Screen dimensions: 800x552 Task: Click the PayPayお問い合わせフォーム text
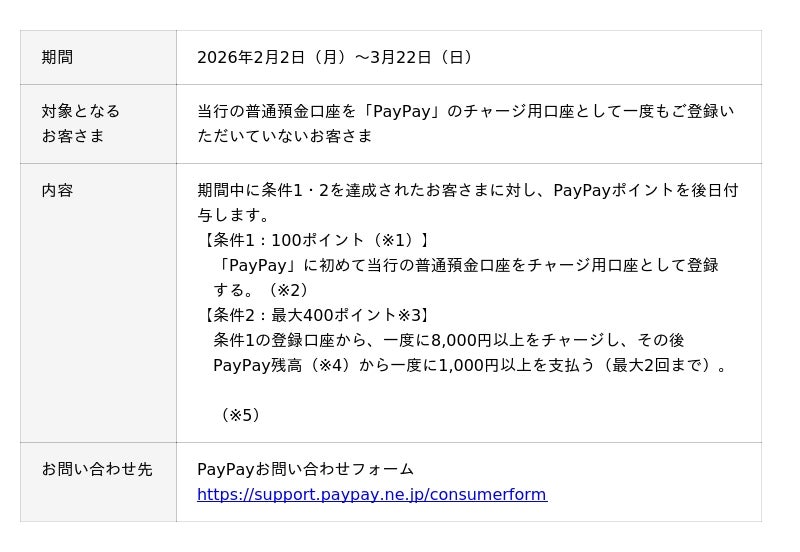[305, 469]
